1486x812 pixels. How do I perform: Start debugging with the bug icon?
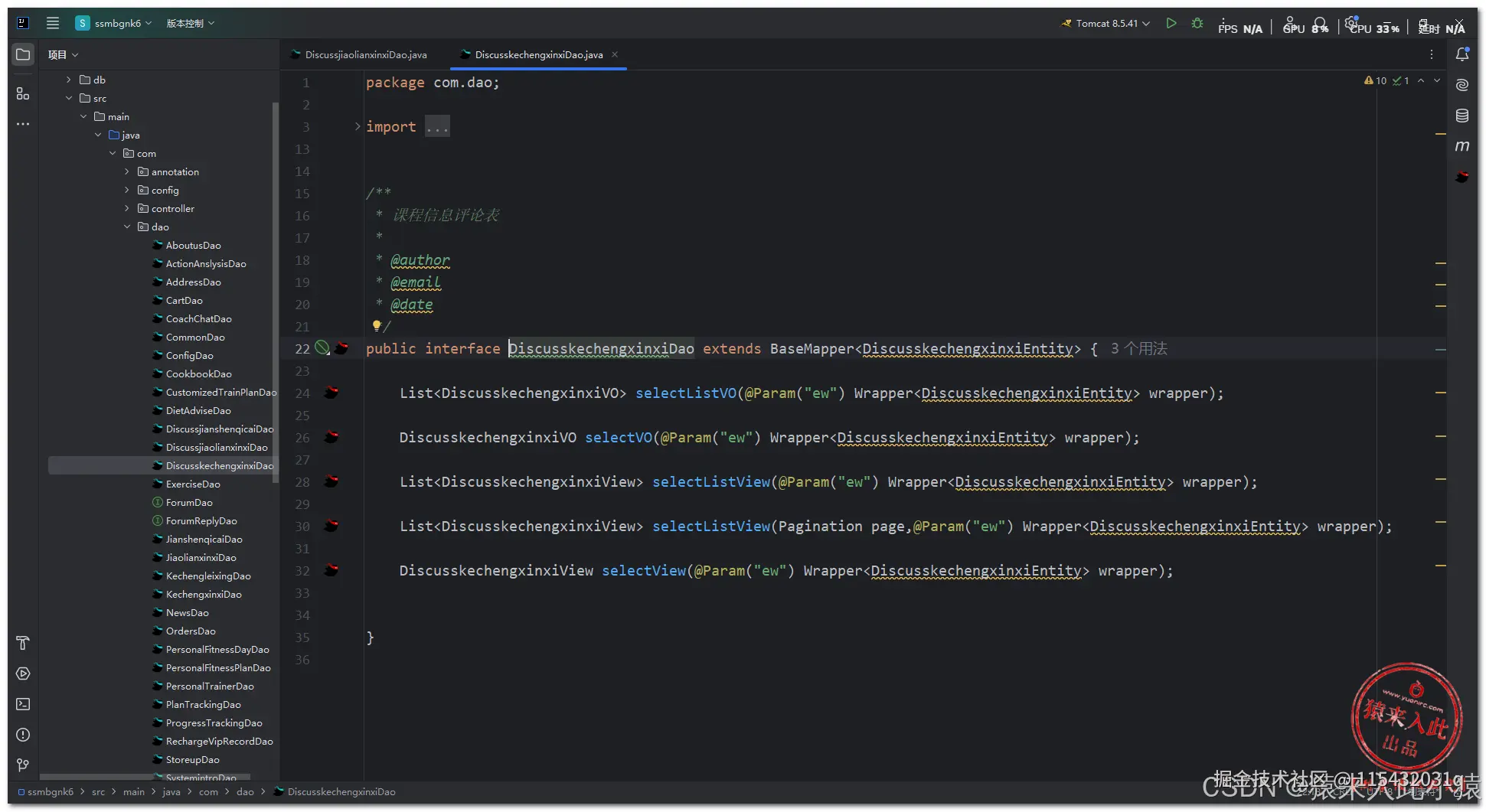tap(1197, 24)
